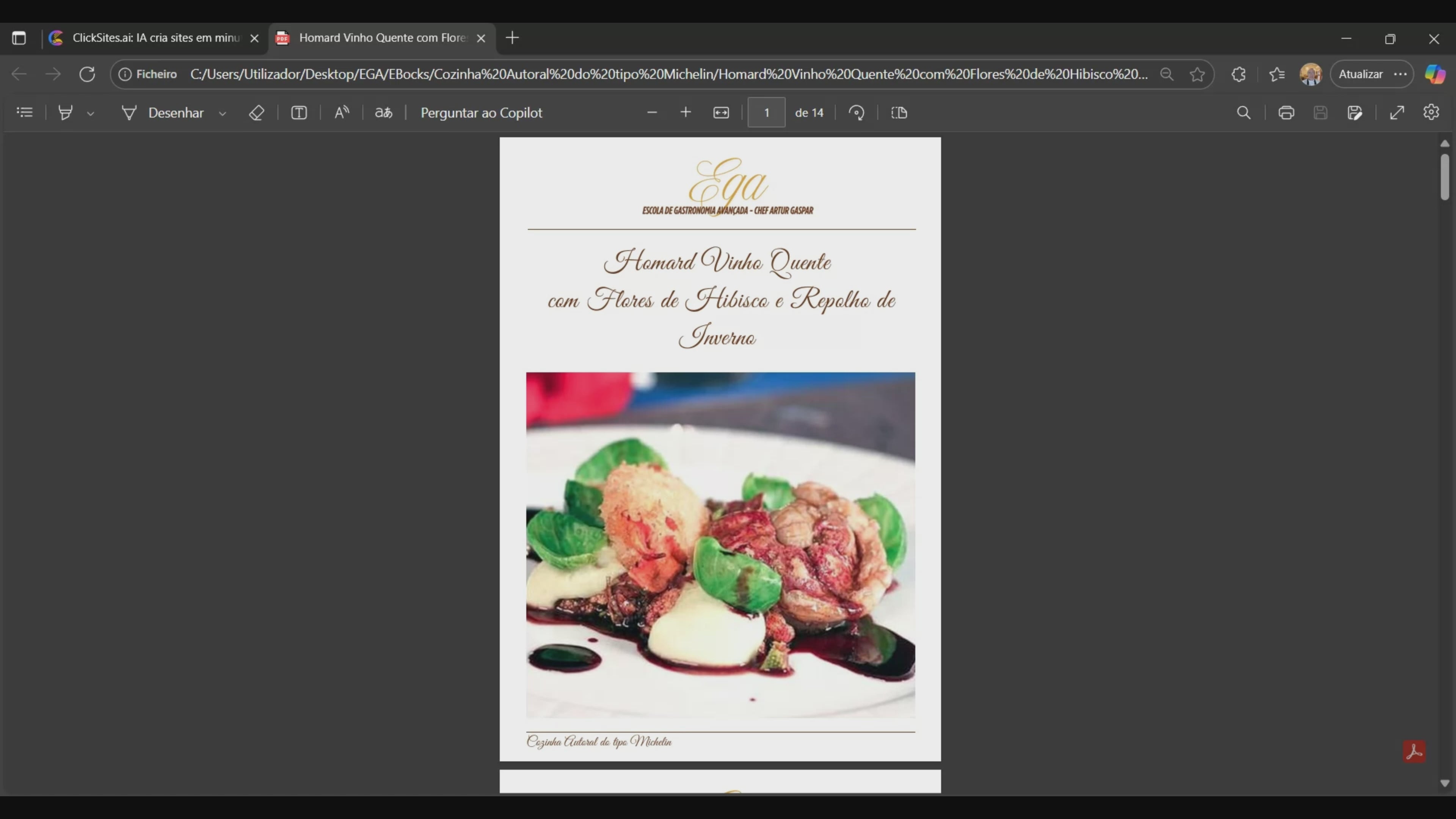Image resolution: width=1456 pixels, height=819 pixels.
Task: Open the table of contents sidebar
Action: pos(24,113)
